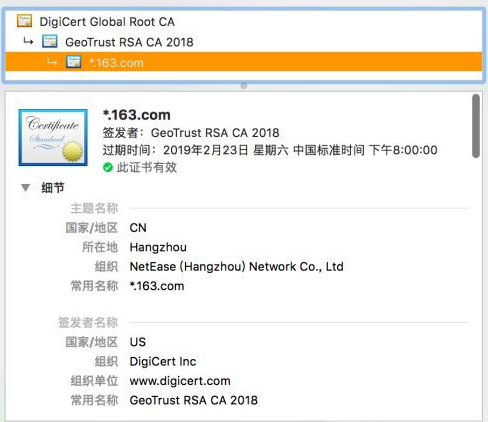This screenshot has height=422, width=488.
Task: Click the bold *.163.com title
Action: (137, 115)
